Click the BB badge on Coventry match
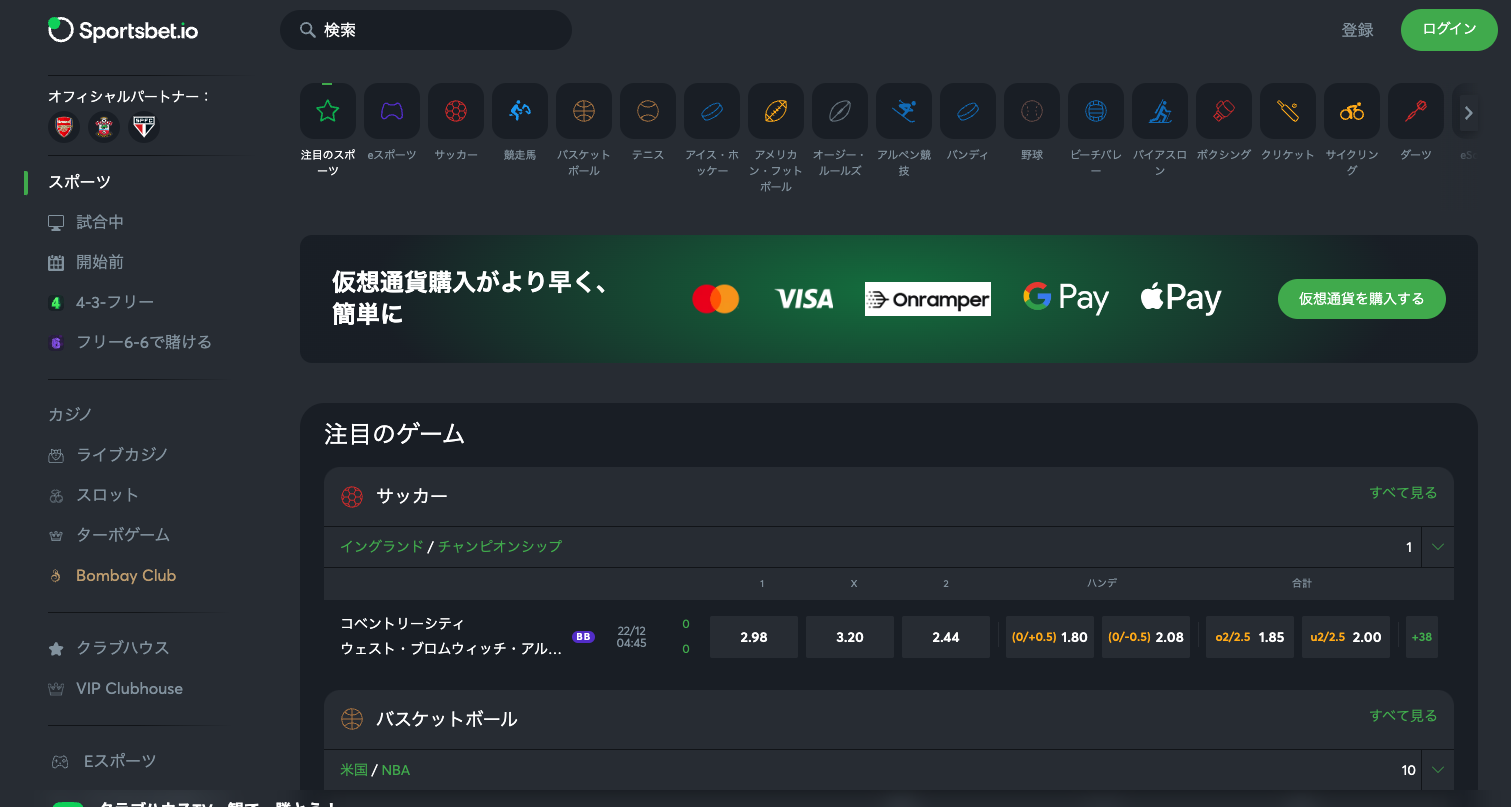 [583, 636]
